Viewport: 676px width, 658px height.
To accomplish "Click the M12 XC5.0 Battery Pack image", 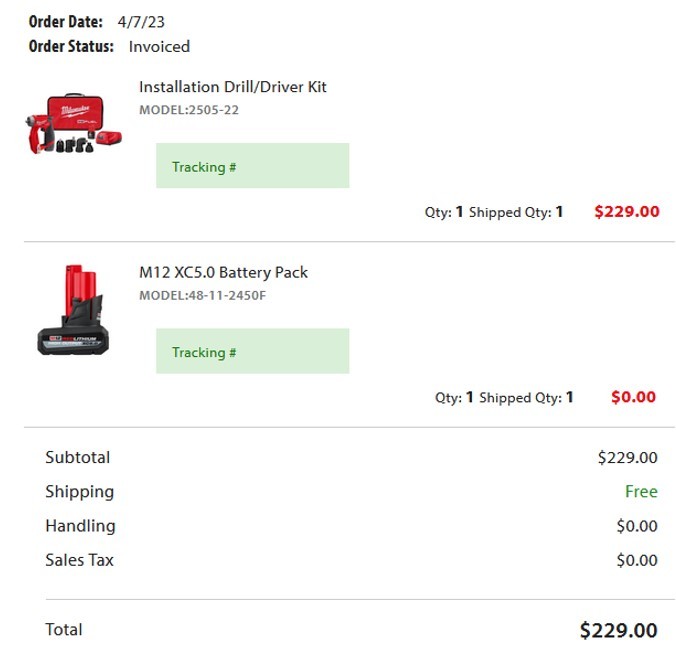I will click(x=73, y=310).
